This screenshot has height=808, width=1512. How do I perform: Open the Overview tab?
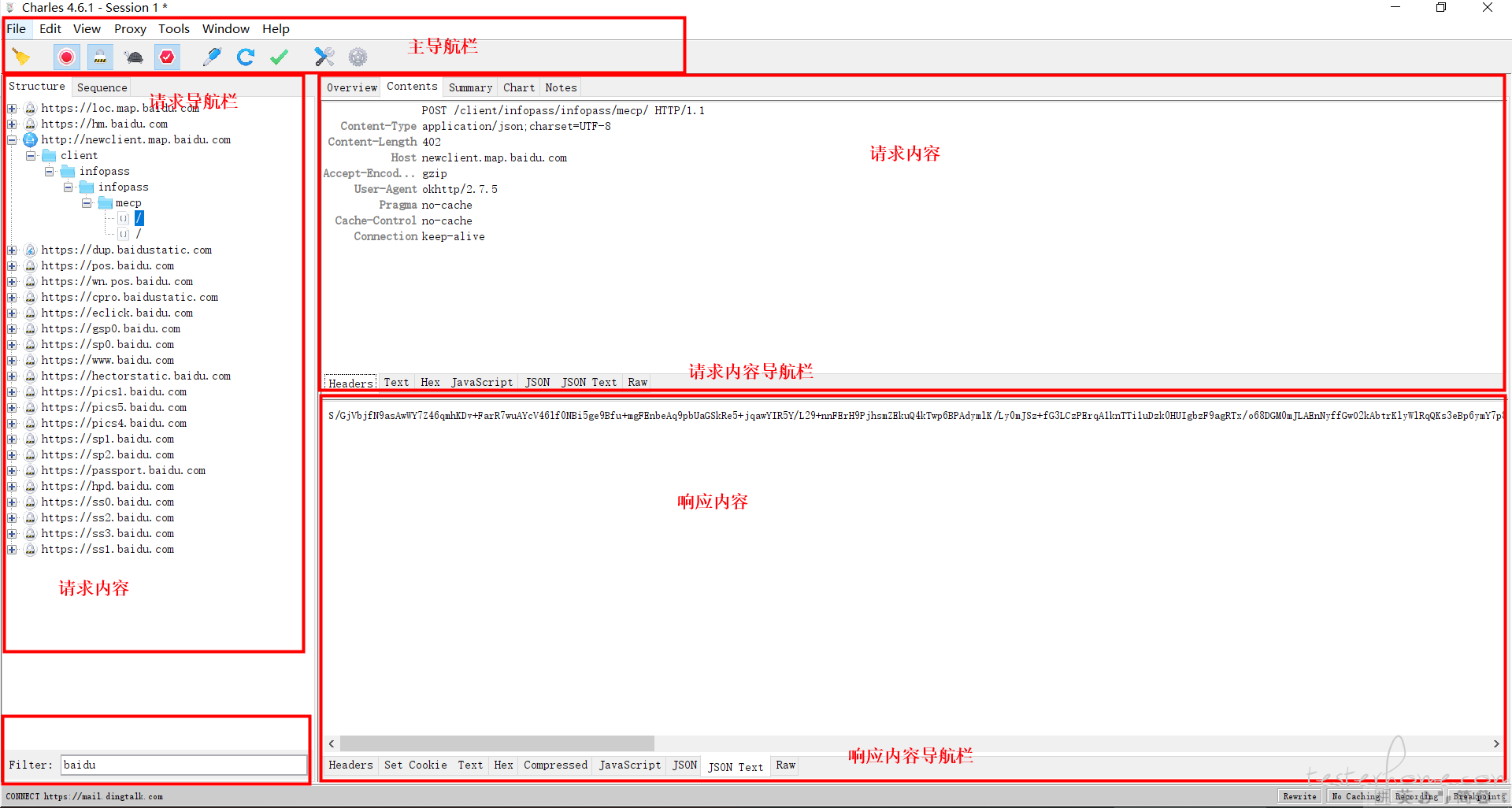tap(352, 87)
